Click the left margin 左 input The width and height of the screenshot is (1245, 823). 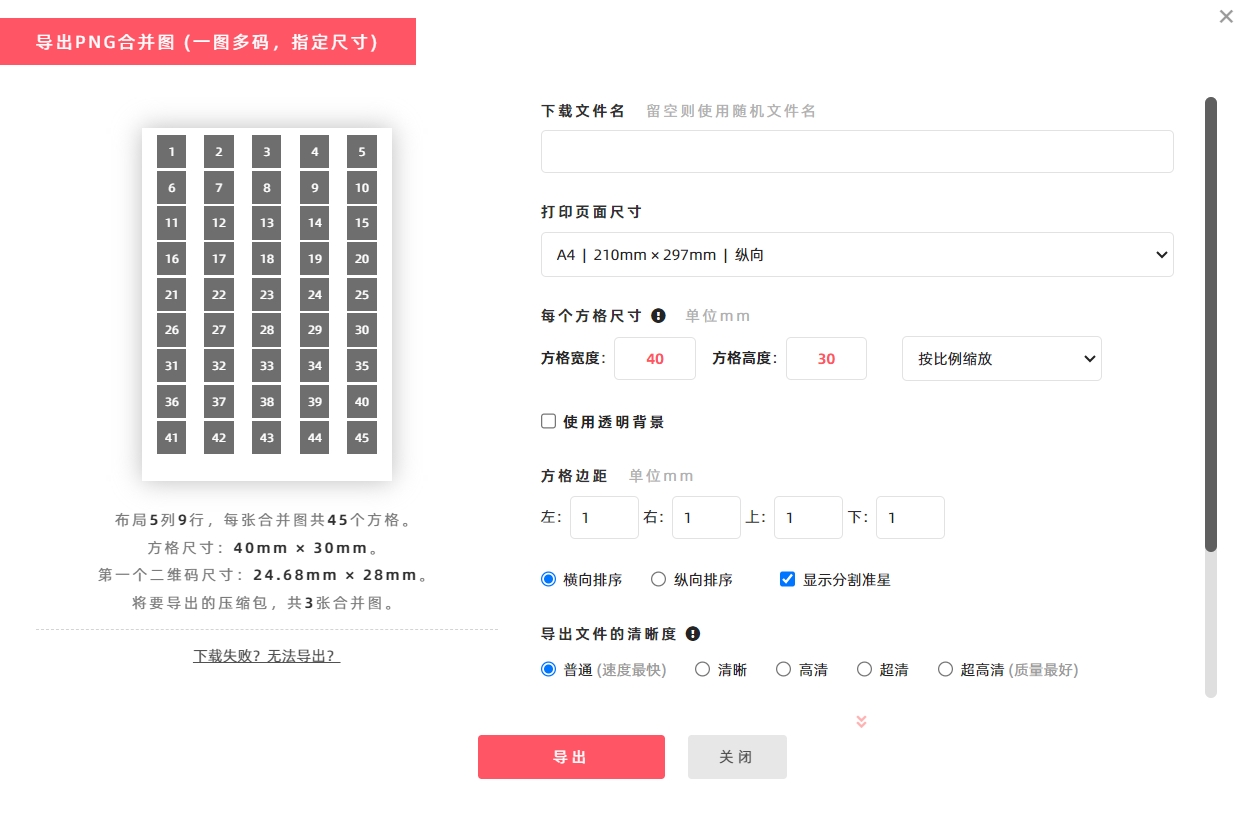(x=604, y=518)
